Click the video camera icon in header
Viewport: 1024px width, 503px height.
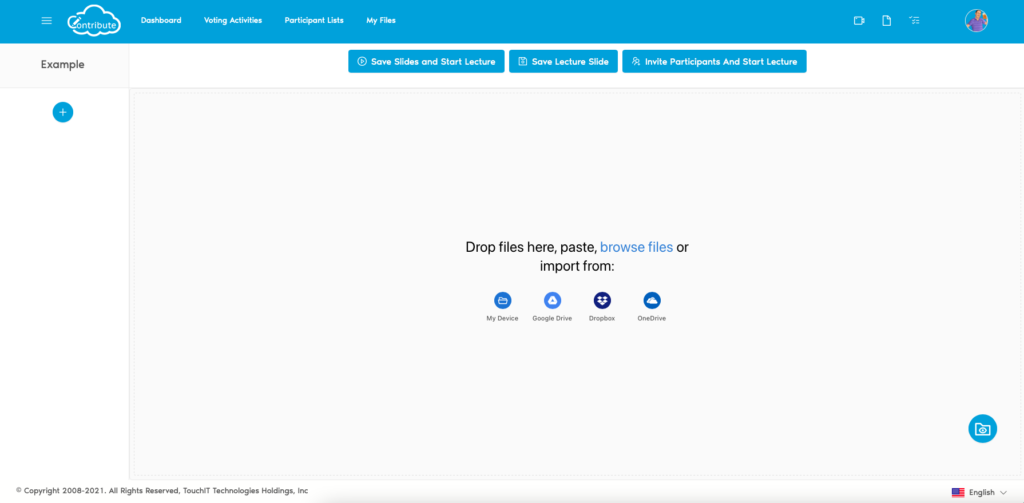(x=859, y=21)
